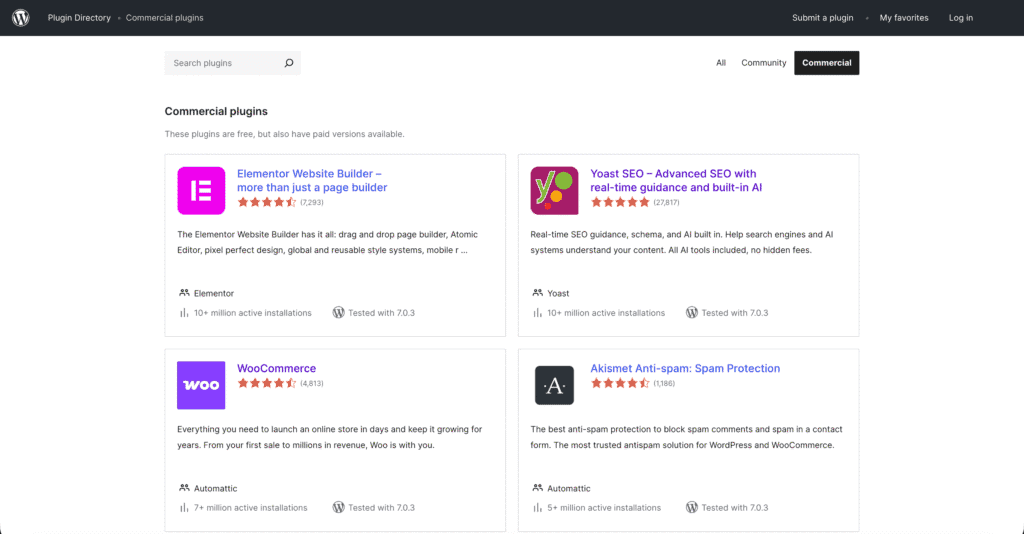This screenshot has height=534, width=1024.
Task: Click the Yoast author name
Action: pos(558,293)
